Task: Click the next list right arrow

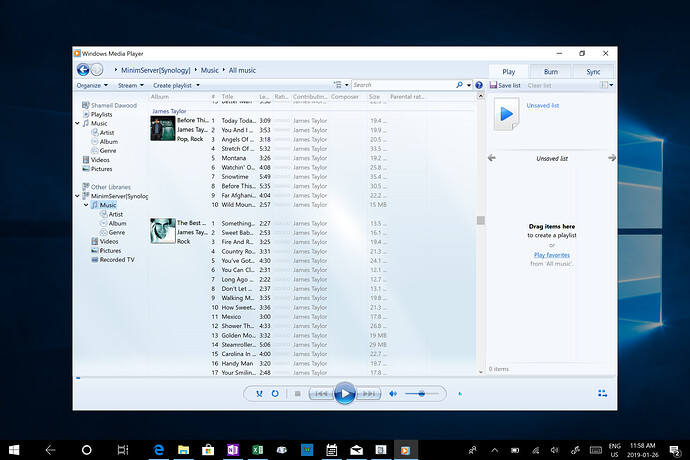Action: coord(612,158)
